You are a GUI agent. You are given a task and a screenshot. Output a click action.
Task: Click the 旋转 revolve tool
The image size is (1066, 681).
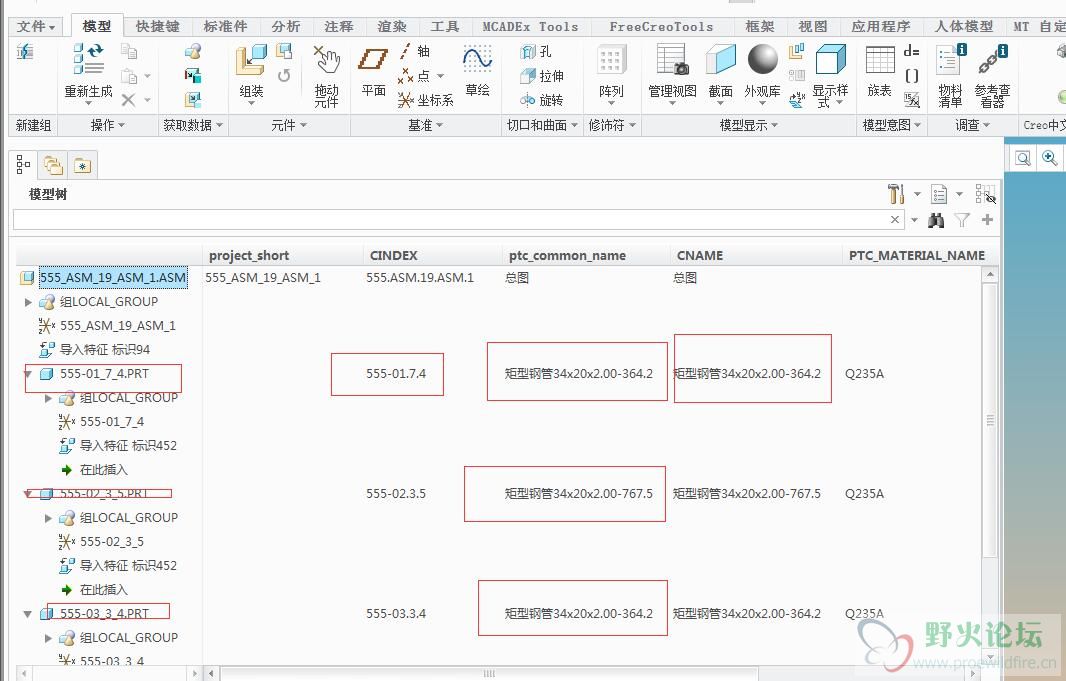542,101
